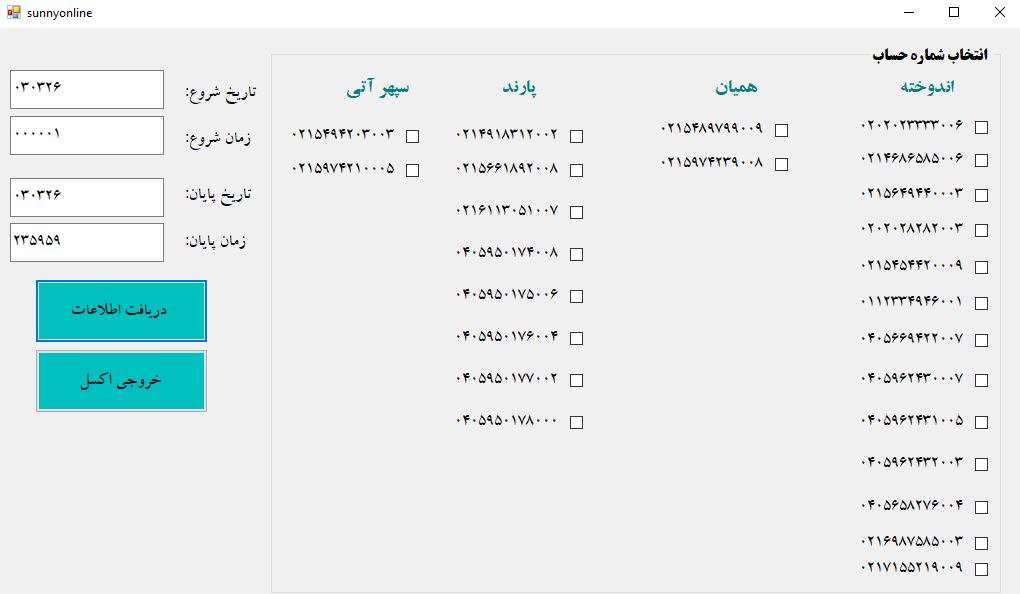Check account ۰۲۰۲۰۲۳۳۳۳۰۰۶ under اندوخته
The height and width of the screenshot is (594, 1020).
click(x=982, y=128)
